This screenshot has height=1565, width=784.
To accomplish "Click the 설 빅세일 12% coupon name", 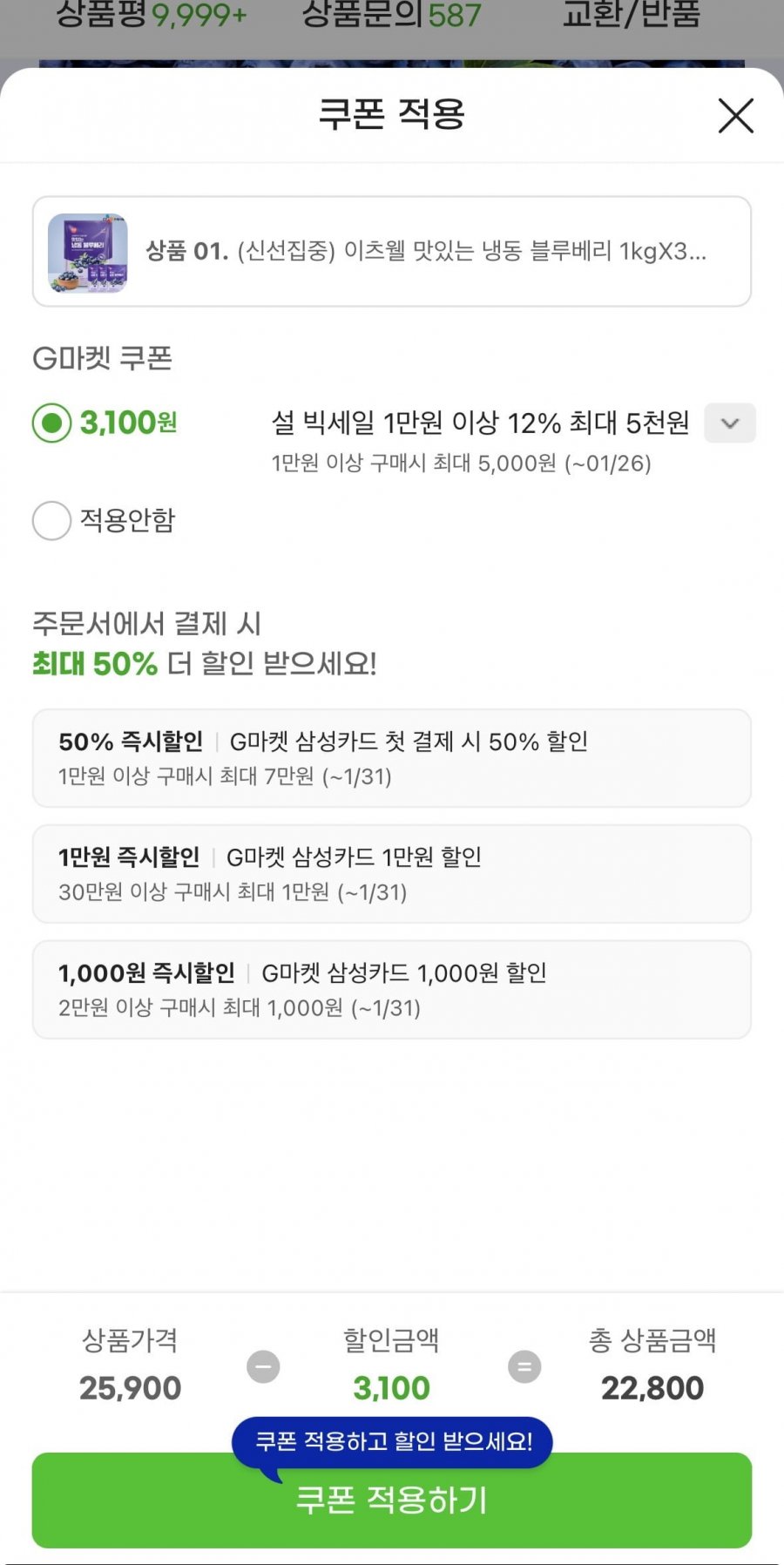I will point(480,423).
